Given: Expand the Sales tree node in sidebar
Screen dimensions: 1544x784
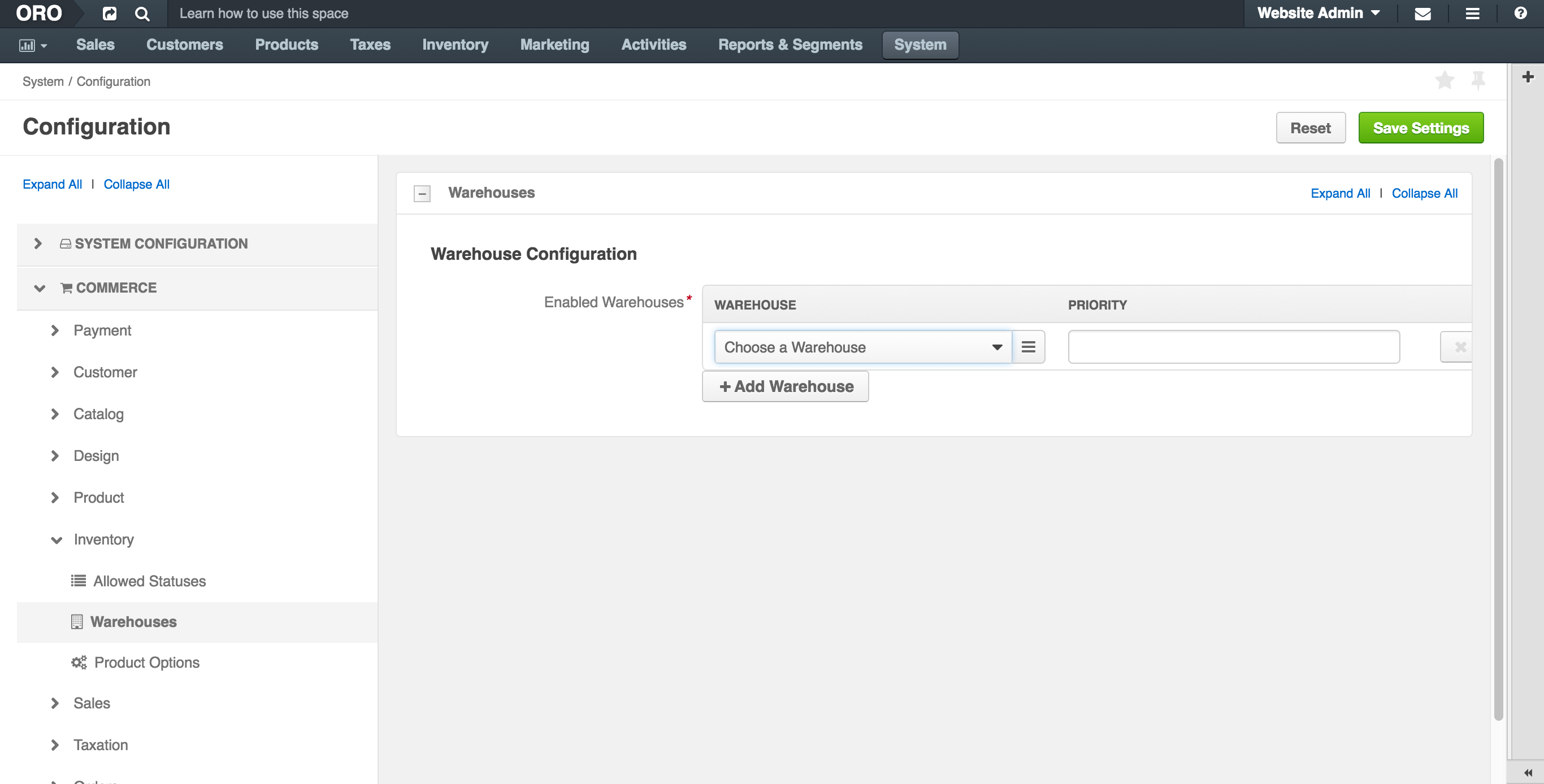Looking at the screenshot, I should pos(55,703).
